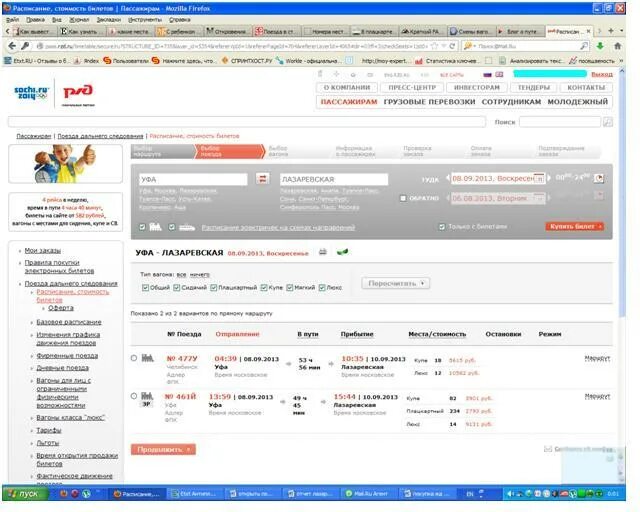Screen dimensions: 640x512
Task: Open ГРУЗОВЫЕ ПЕРЕВОЗКИ section
Action: (x=429, y=102)
